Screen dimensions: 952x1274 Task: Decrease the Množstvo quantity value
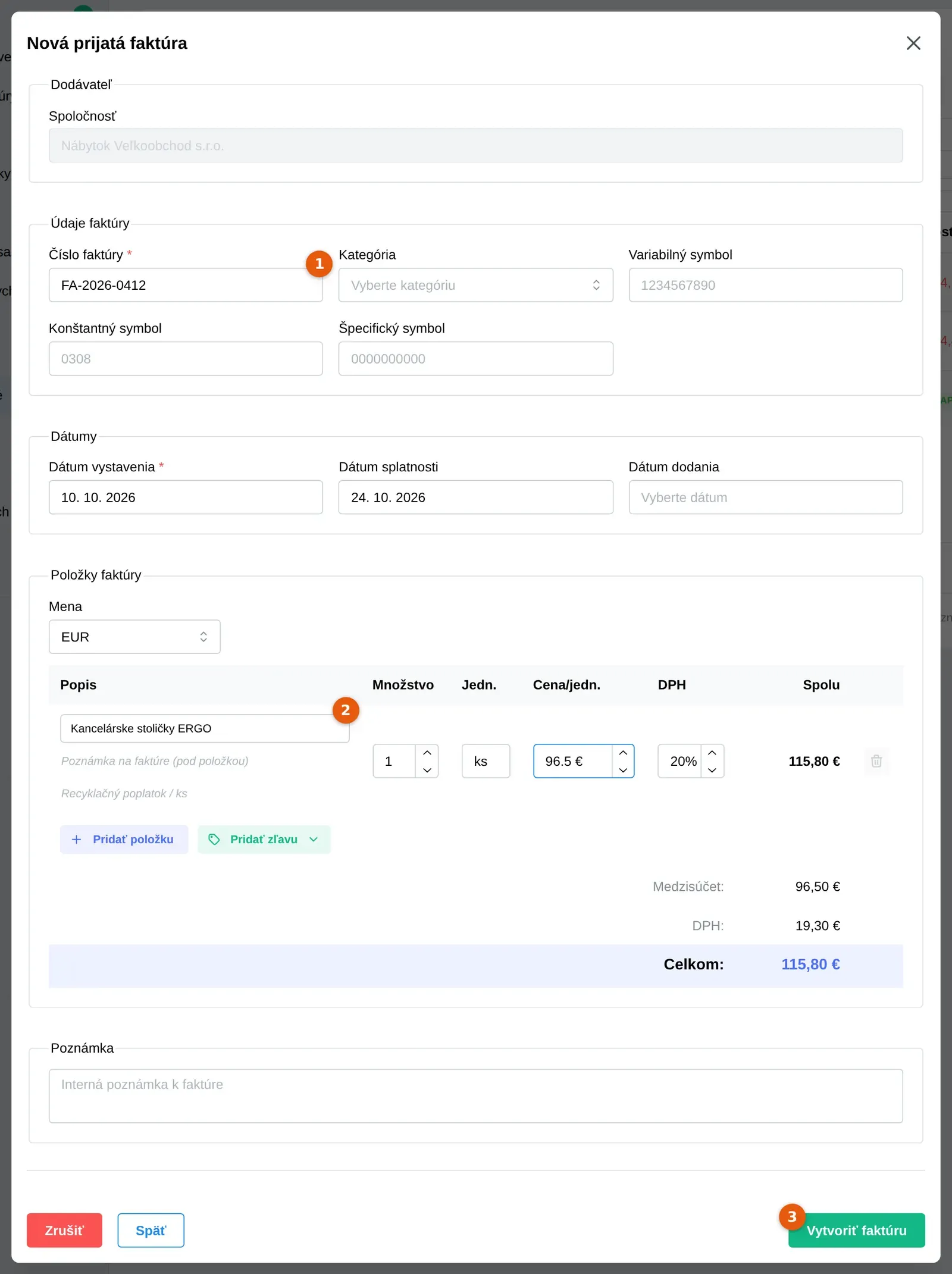click(427, 770)
